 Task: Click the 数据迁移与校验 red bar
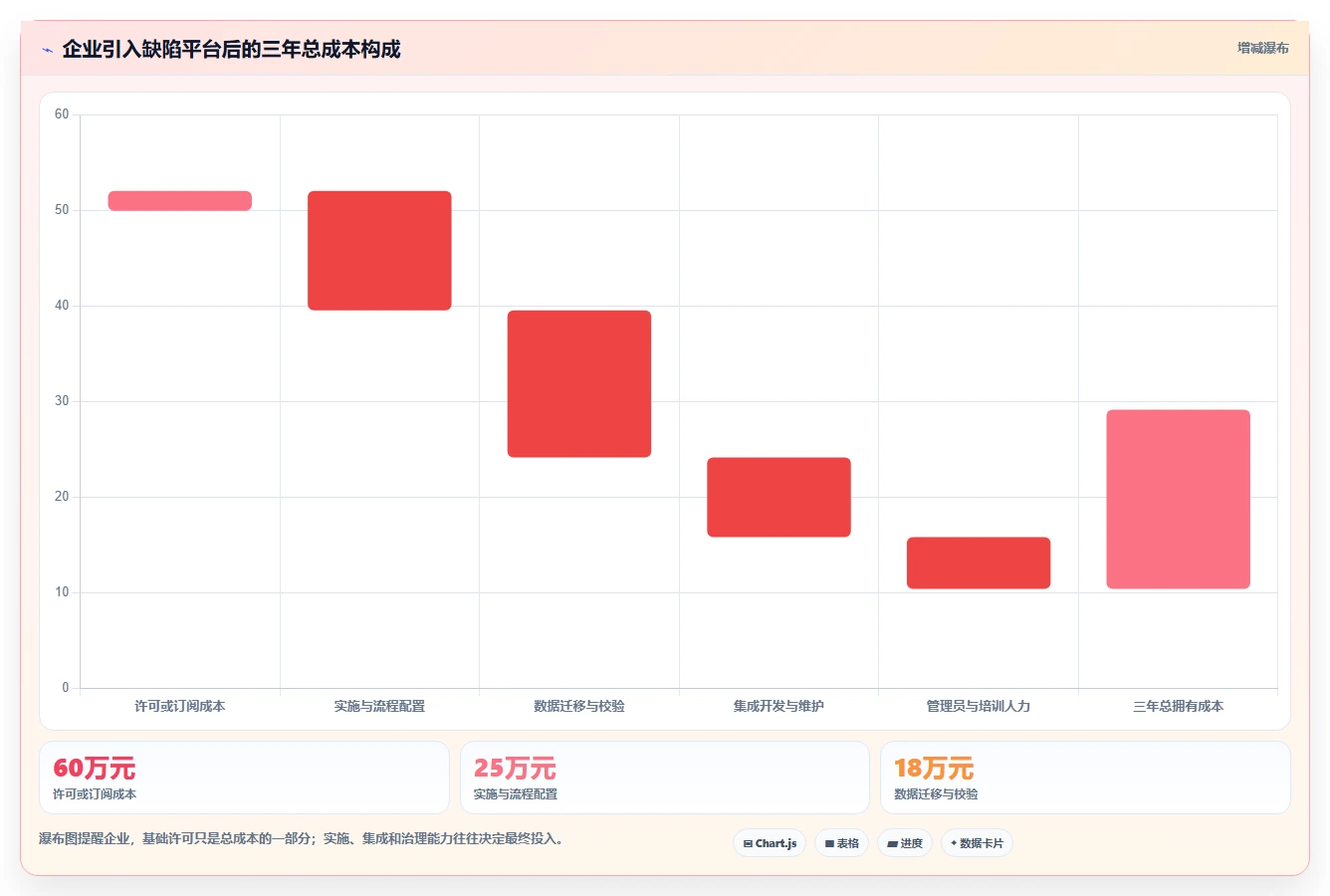click(579, 384)
